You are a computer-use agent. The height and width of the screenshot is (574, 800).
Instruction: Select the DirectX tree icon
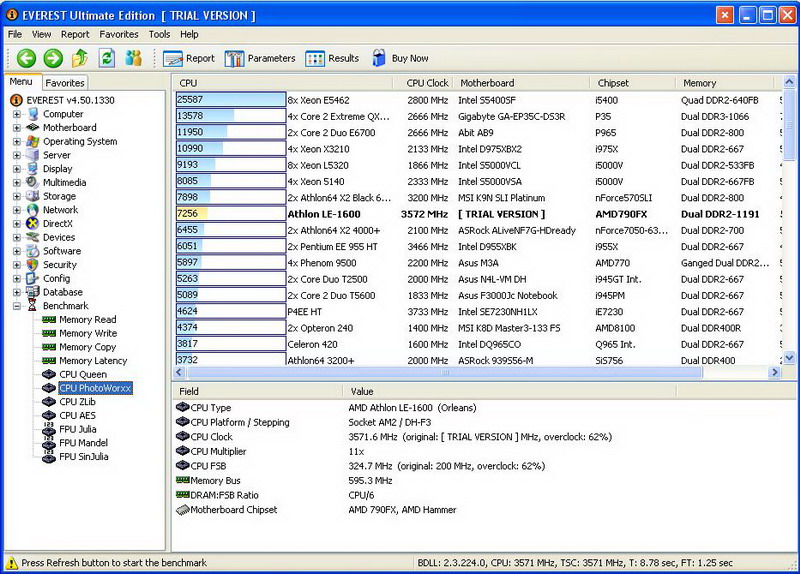[x=33, y=223]
